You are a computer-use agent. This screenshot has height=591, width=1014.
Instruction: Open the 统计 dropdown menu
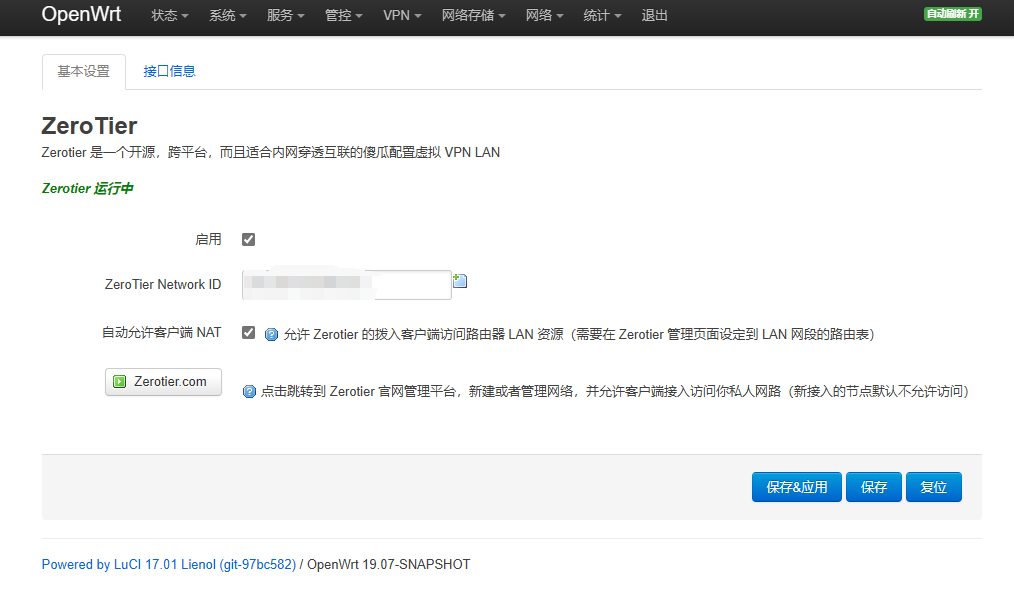click(602, 16)
